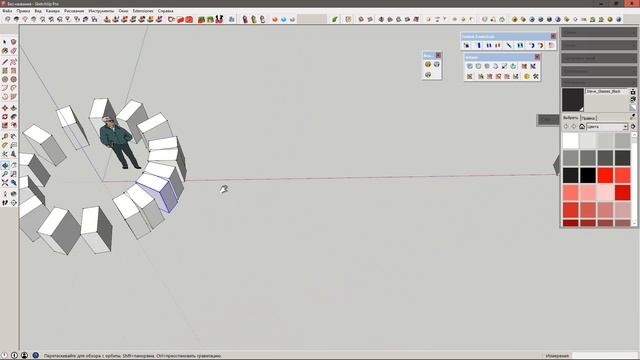Viewport: 640px width, 360px height.
Task: Open the Правка menu
Action: (x=23, y=11)
